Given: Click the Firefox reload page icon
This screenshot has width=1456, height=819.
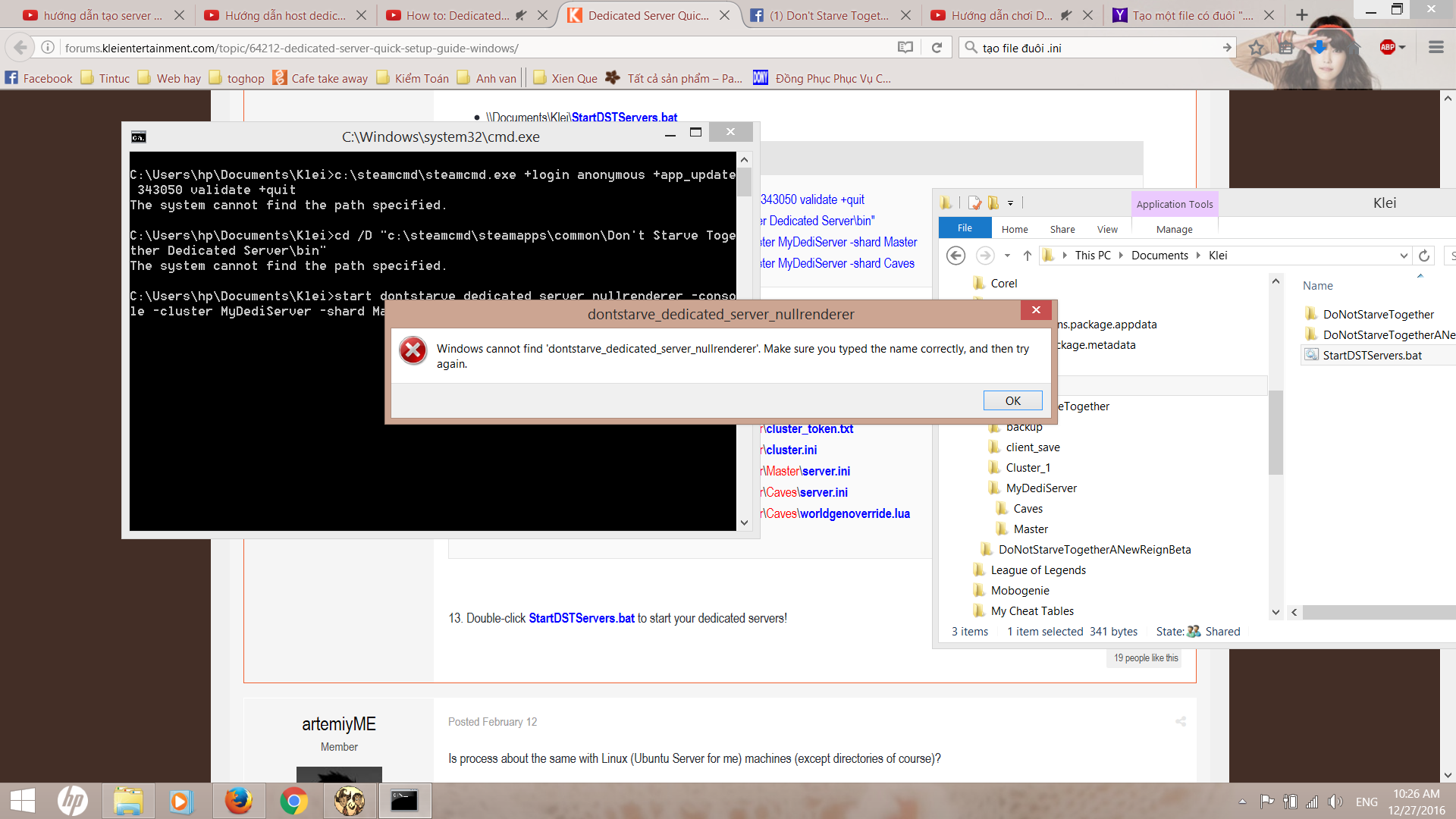Looking at the screenshot, I should [x=937, y=48].
